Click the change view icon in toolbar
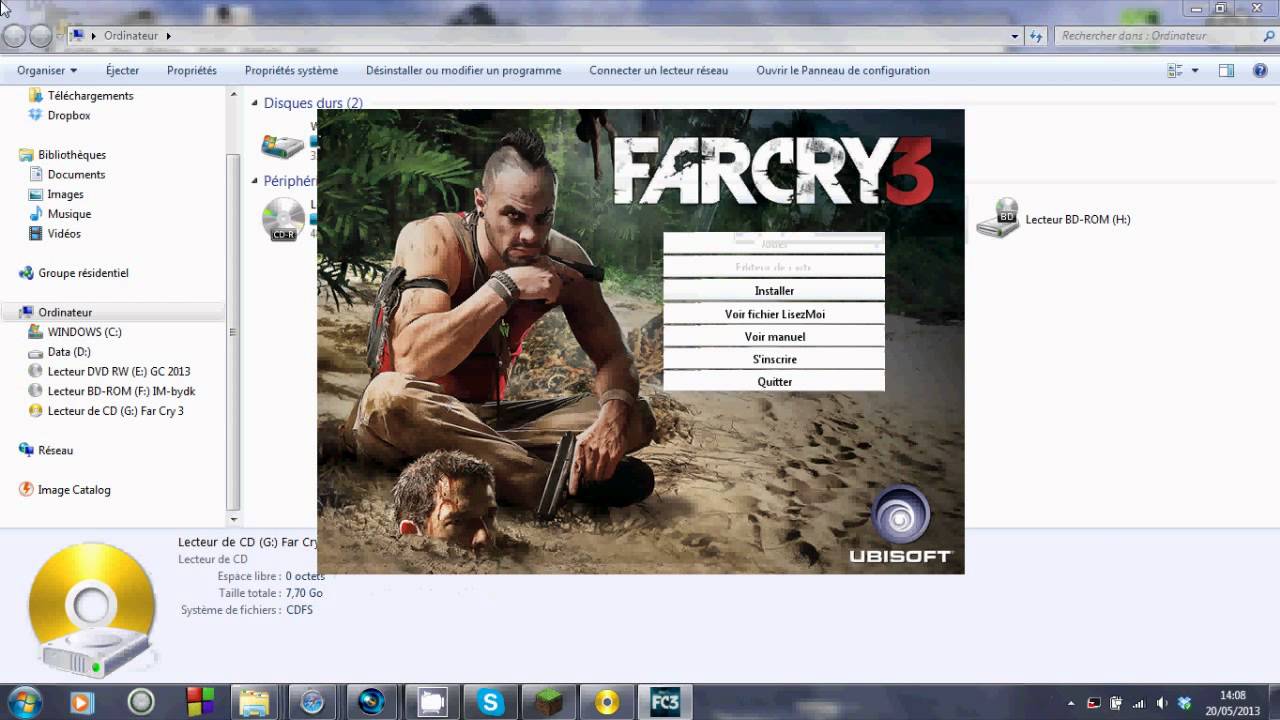The width and height of the screenshot is (1280, 720). click(x=1175, y=71)
